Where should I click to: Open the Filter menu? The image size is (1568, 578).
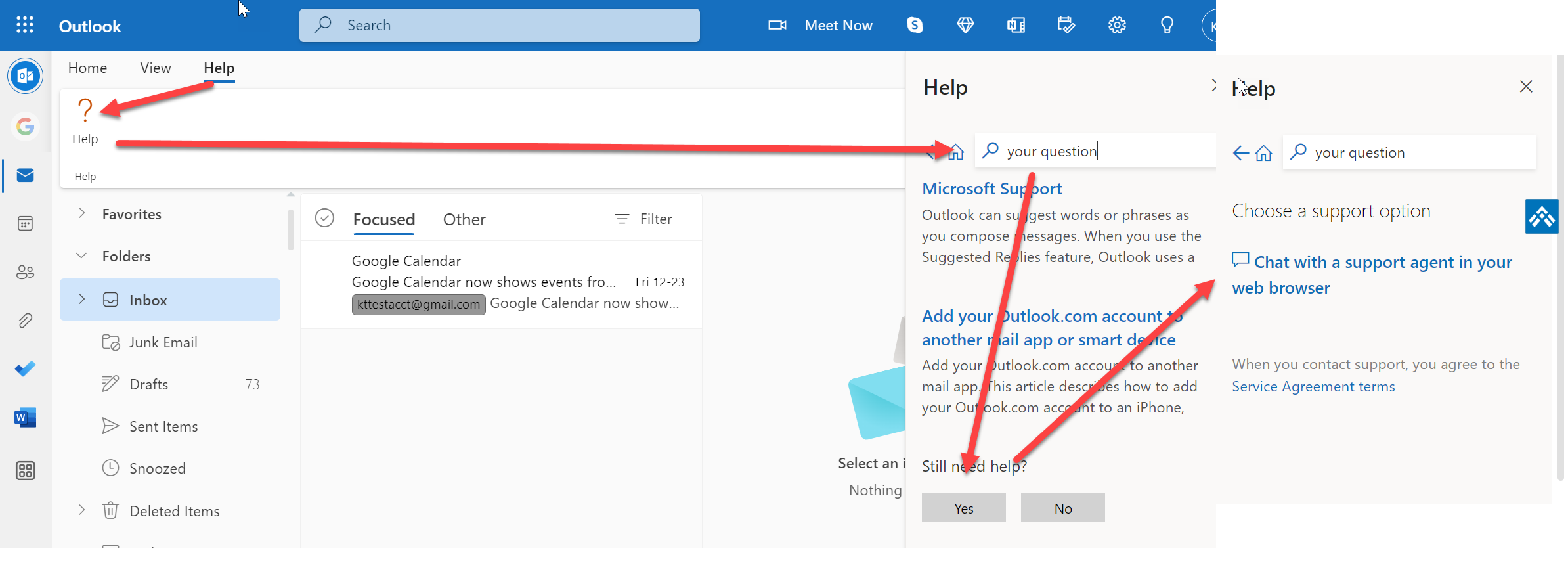(643, 219)
